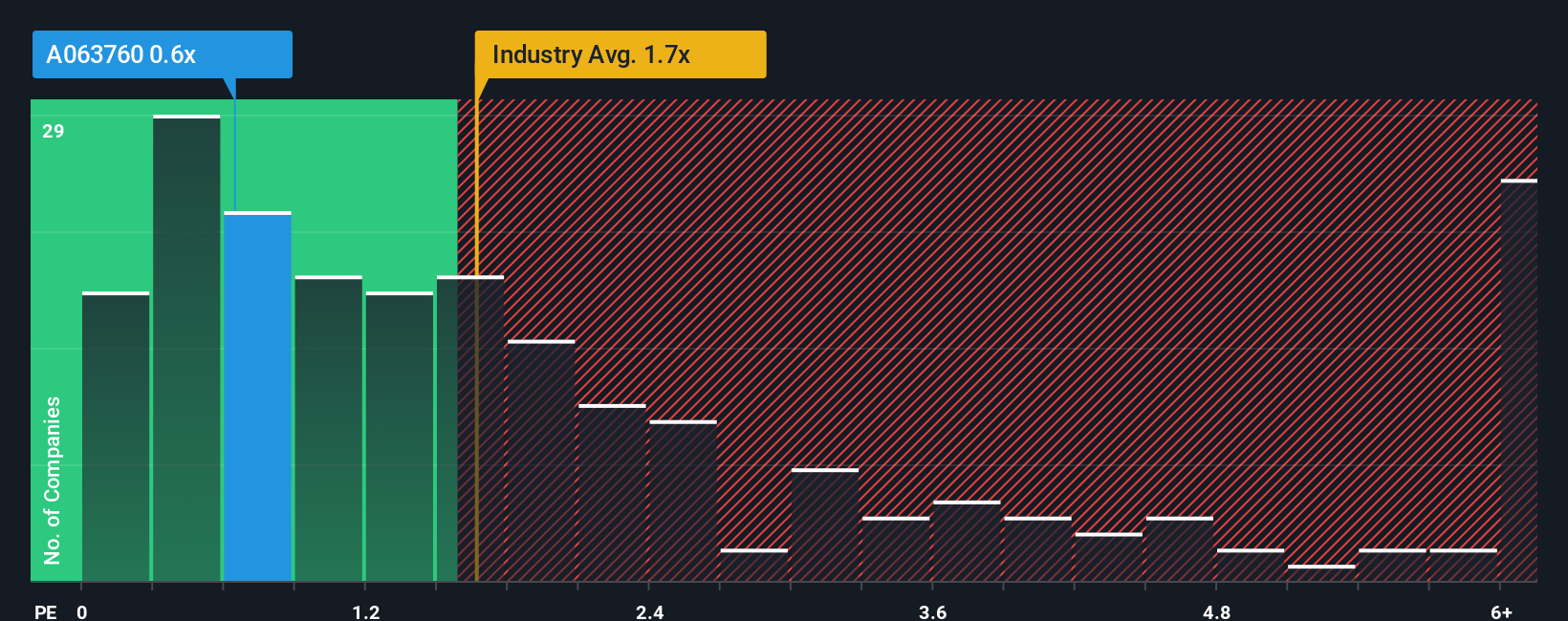Click the PE axis label
This screenshot has height=621, width=1568.
[45, 611]
